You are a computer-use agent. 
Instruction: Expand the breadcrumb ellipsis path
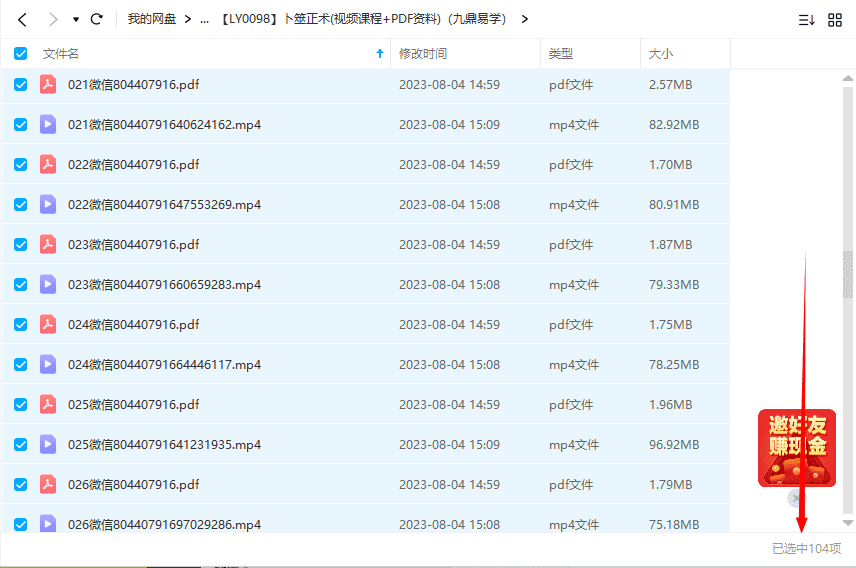tap(204, 19)
